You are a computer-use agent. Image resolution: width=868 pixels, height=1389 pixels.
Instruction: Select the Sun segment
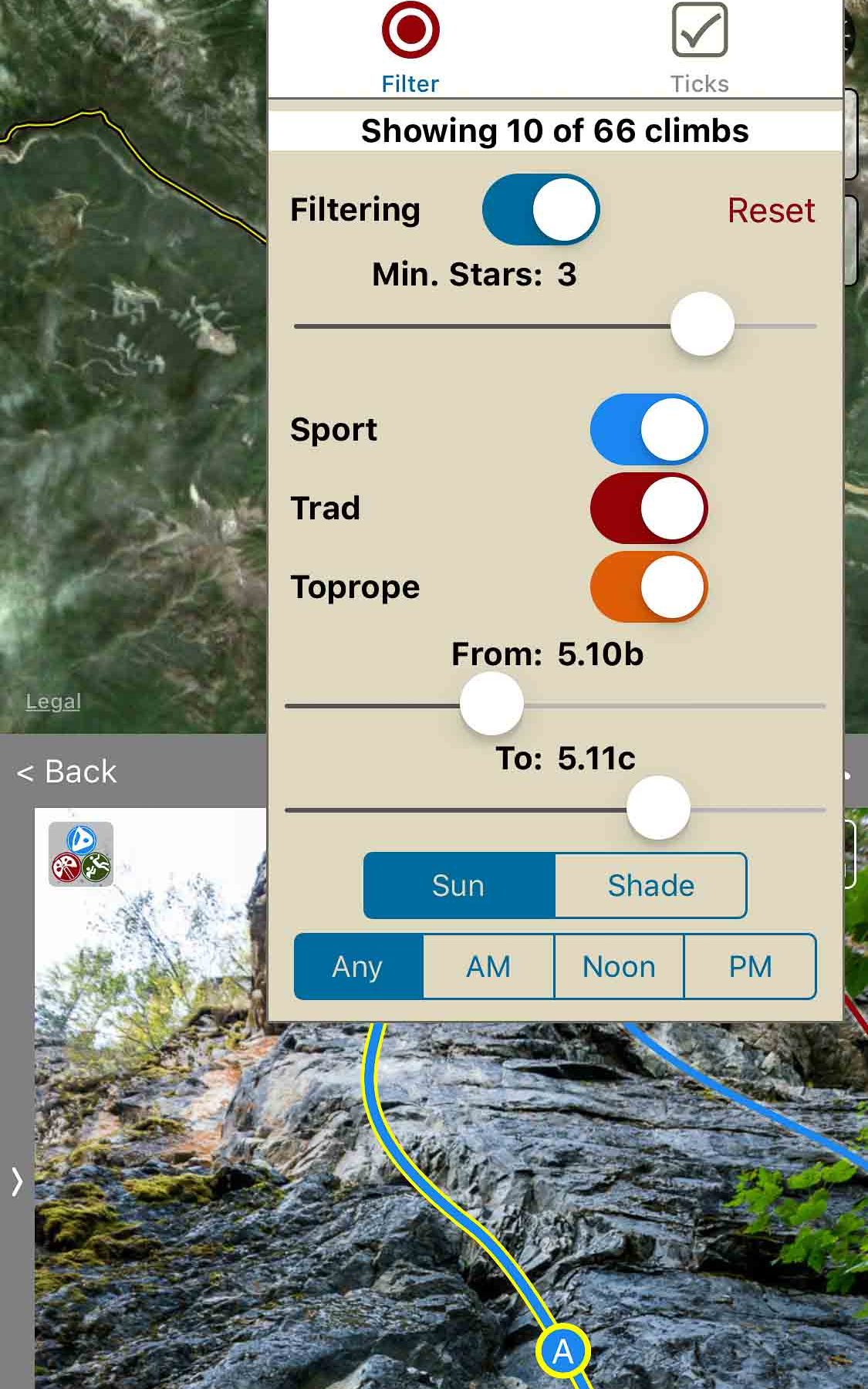(459, 885)
